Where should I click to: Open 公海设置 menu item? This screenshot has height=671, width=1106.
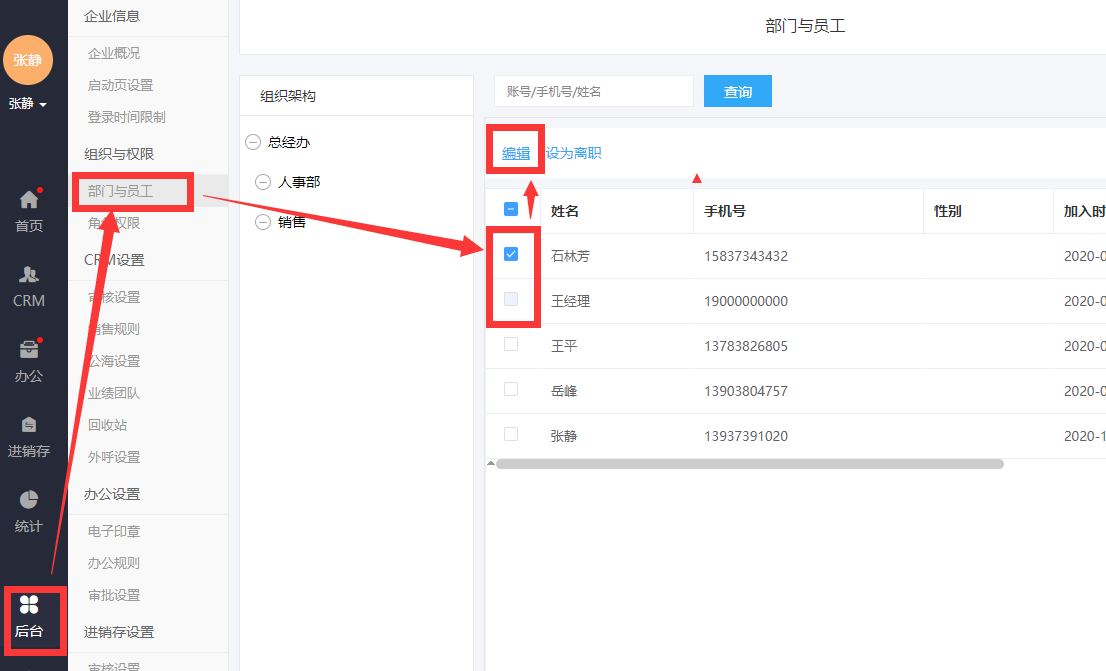(x=114, y=361)
